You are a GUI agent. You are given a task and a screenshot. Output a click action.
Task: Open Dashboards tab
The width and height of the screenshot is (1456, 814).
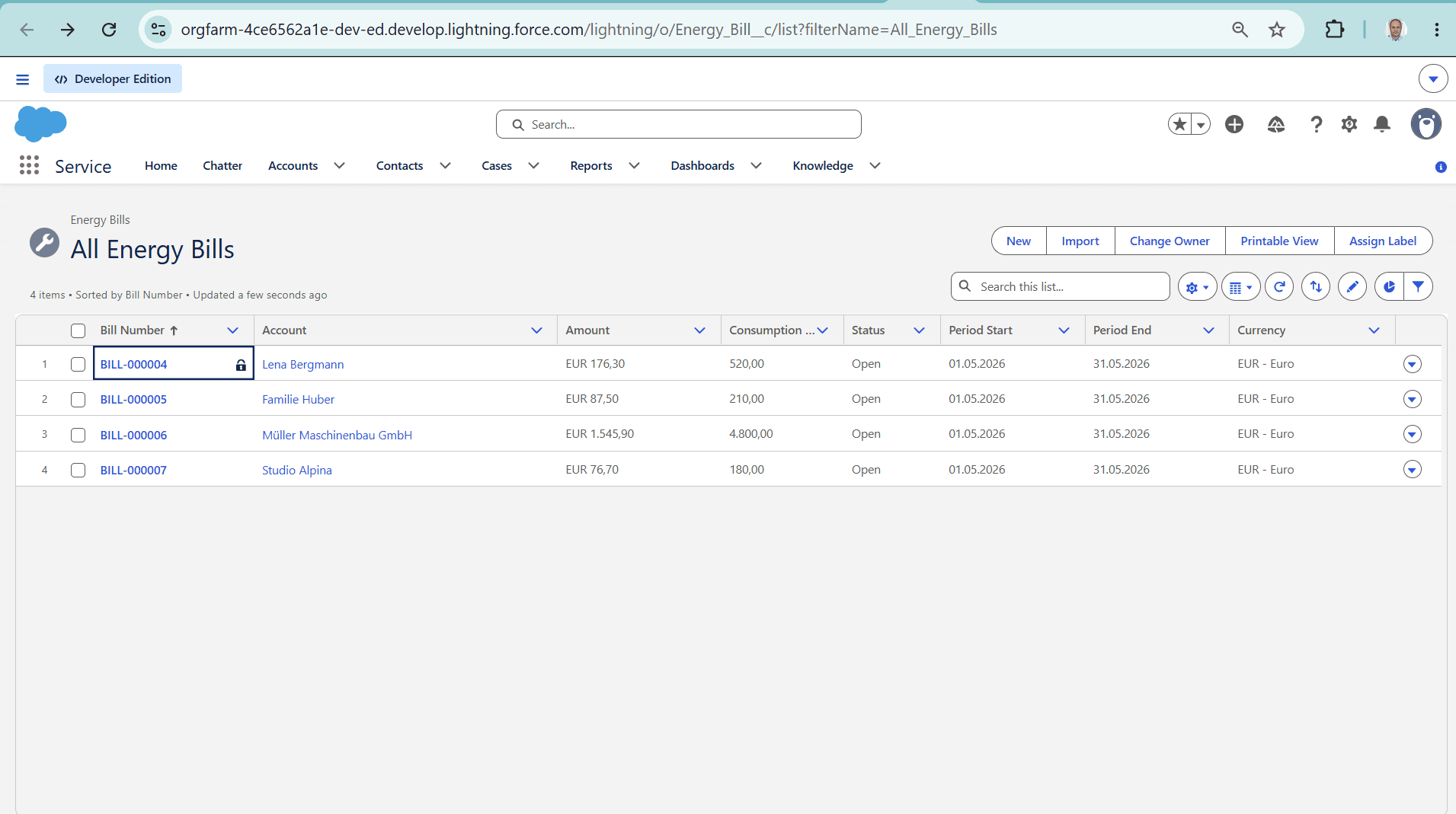[702, 166]
